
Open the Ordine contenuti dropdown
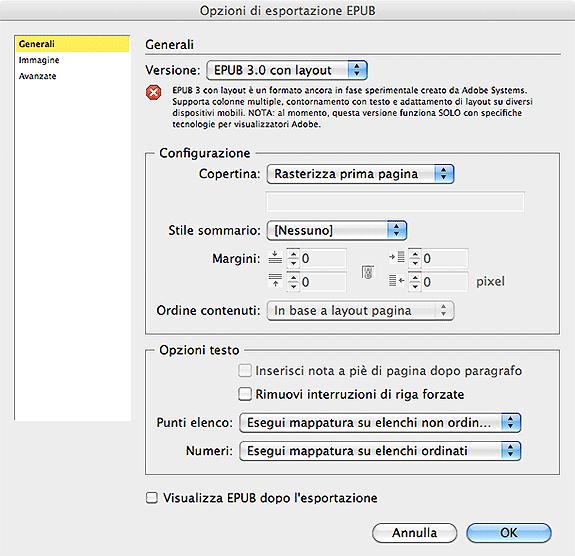pyautogui.click(x=360, y=311)
